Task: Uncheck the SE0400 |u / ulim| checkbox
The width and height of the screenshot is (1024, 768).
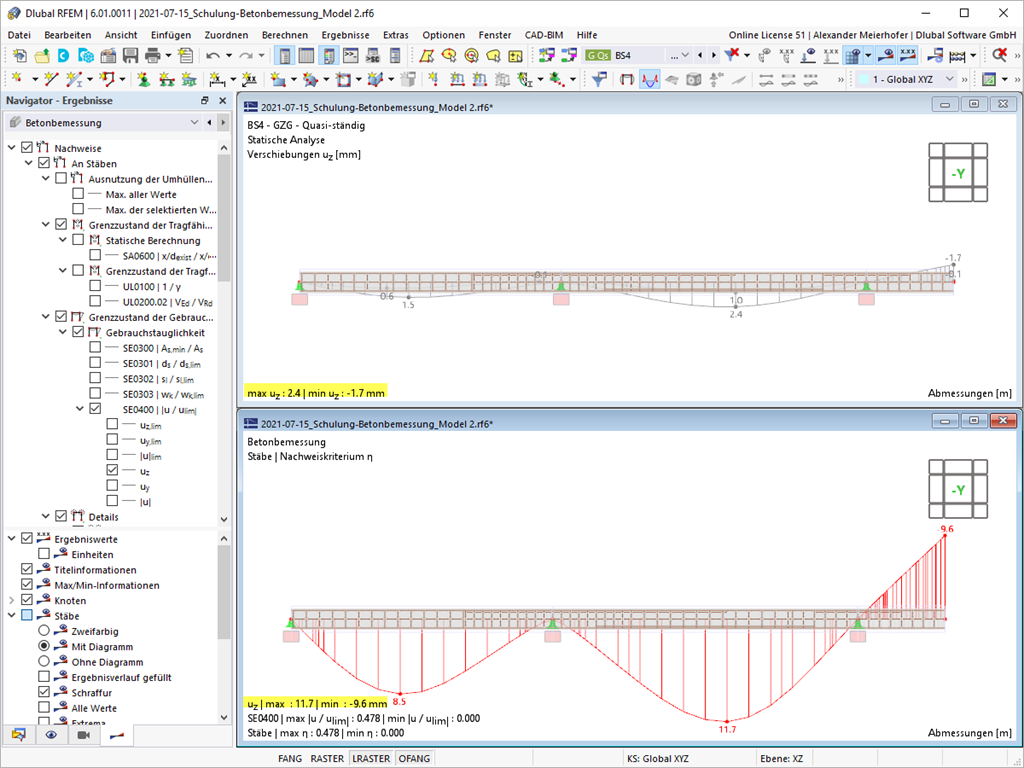Action: (x=95, y=409)
